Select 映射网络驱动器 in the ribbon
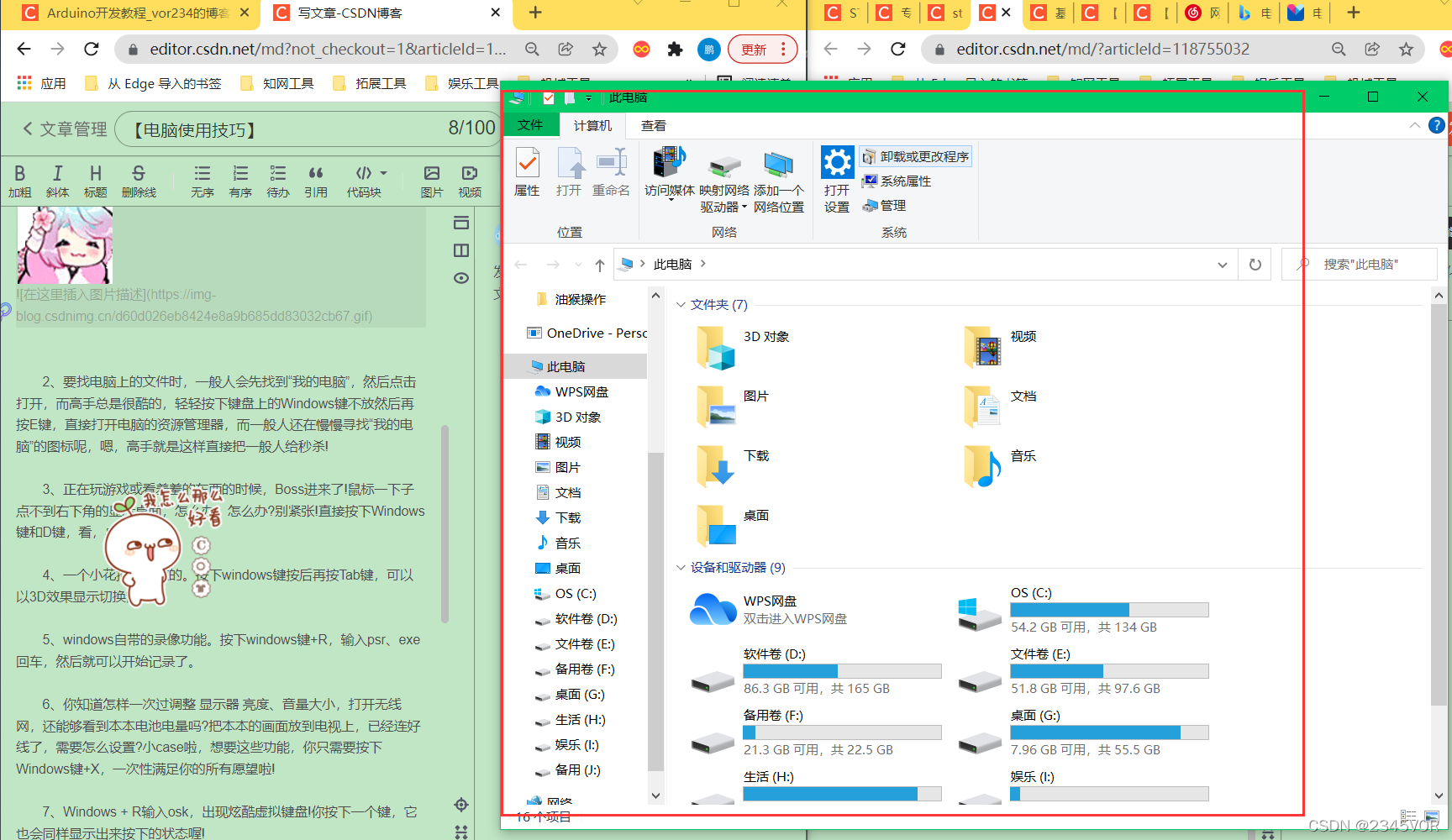1452x840 pixels. [x=723, y=178]
